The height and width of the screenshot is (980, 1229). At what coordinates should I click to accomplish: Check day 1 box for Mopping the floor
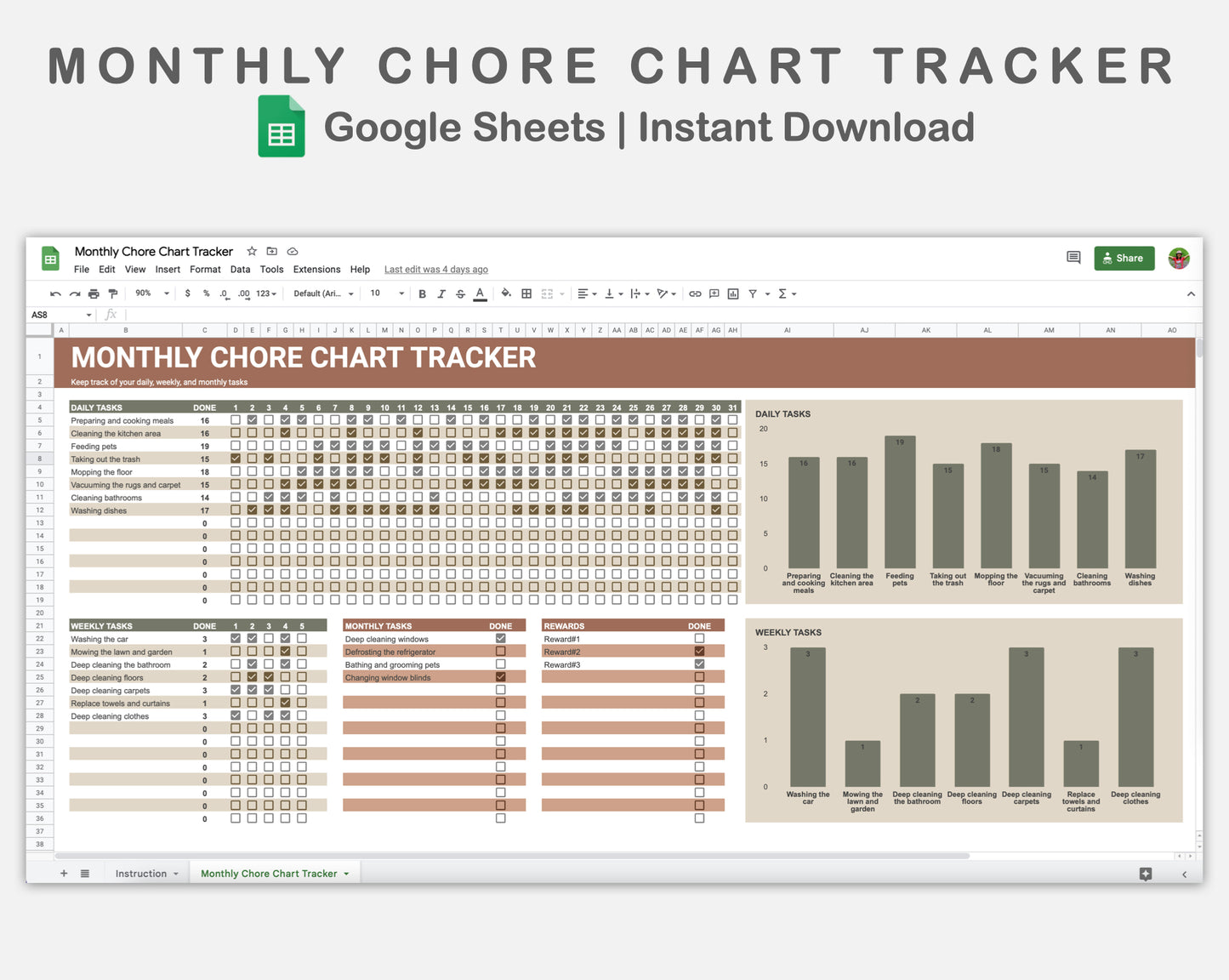[x=236, y=471]
